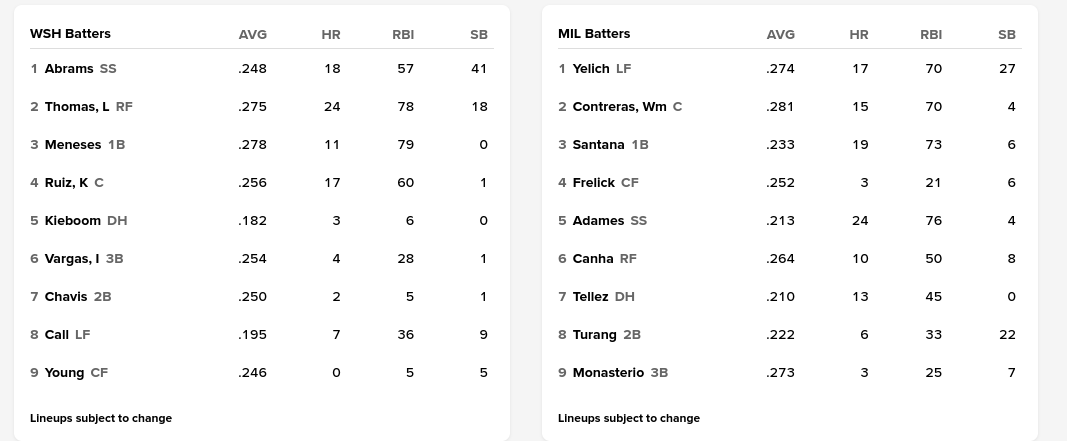Click Monasterio player name
The image size is (1067, 441).
(x=608, y=373)
